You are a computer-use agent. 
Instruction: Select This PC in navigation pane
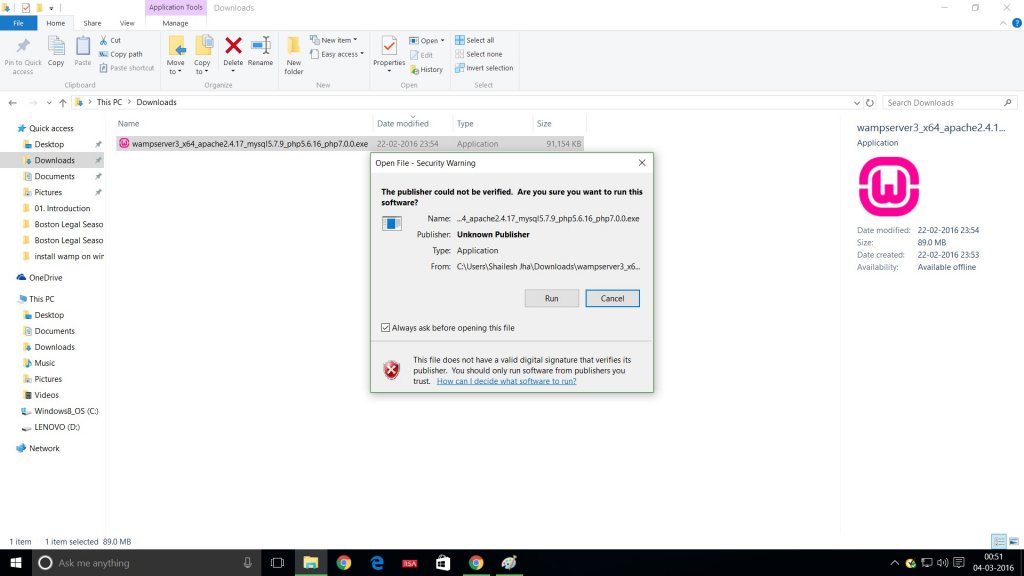[41, 299]
